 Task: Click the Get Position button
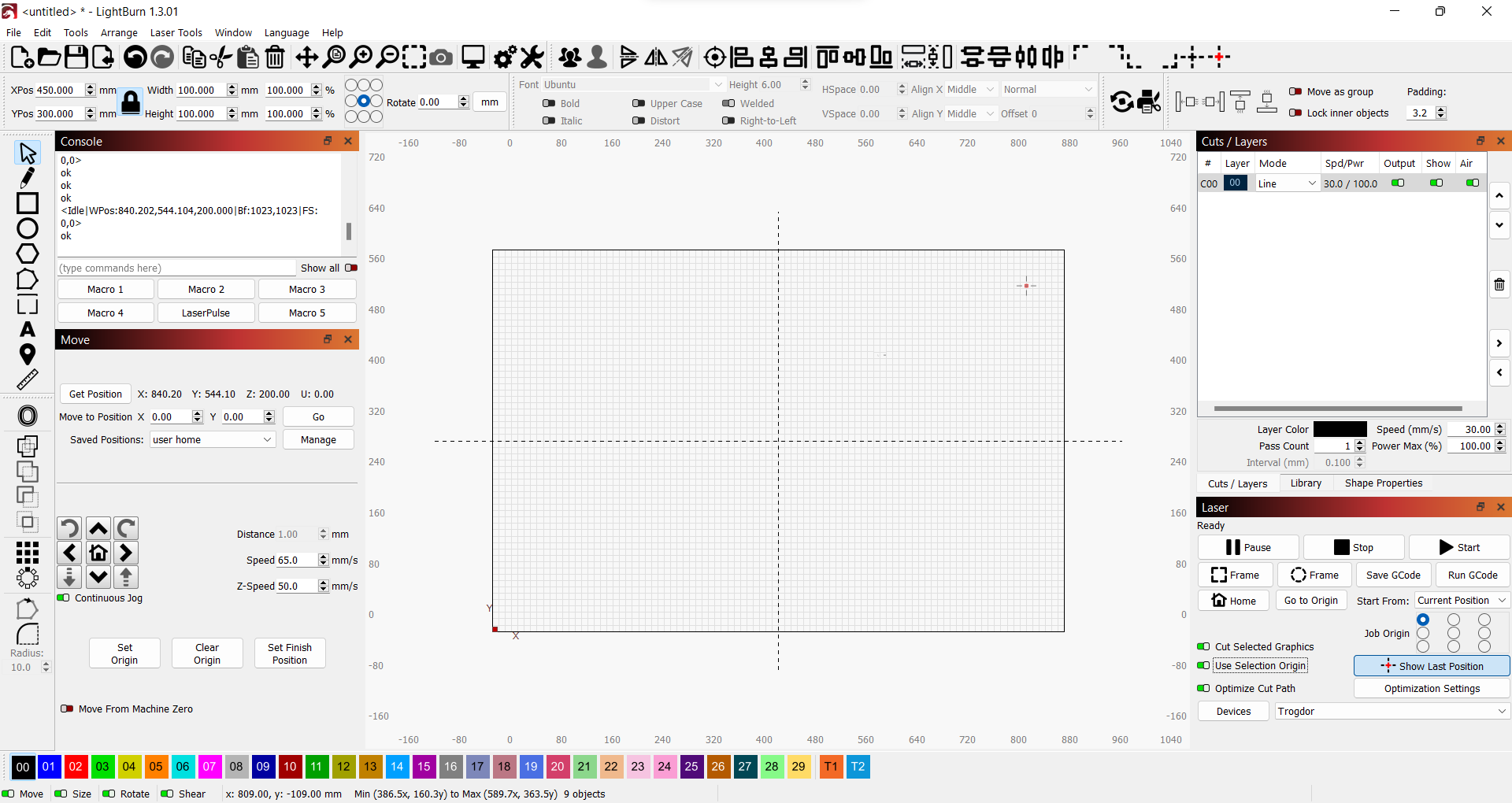coord(95,394)
